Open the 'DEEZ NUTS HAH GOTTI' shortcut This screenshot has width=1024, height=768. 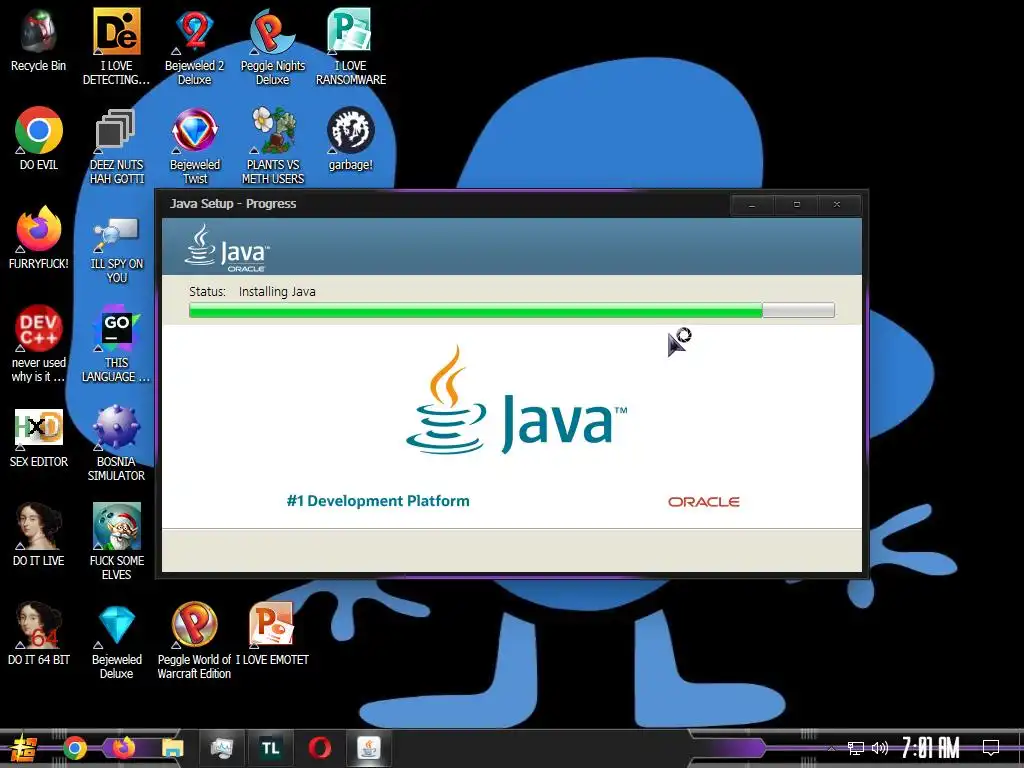(116, 146)
